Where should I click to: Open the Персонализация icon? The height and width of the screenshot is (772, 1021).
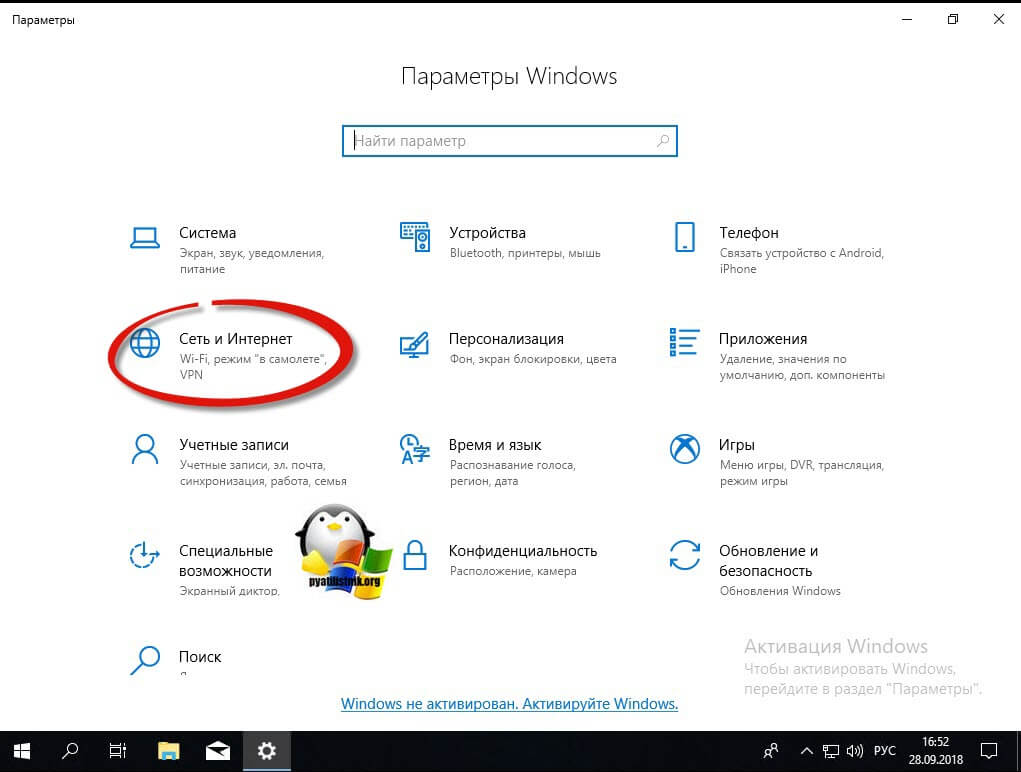point(414,343)
